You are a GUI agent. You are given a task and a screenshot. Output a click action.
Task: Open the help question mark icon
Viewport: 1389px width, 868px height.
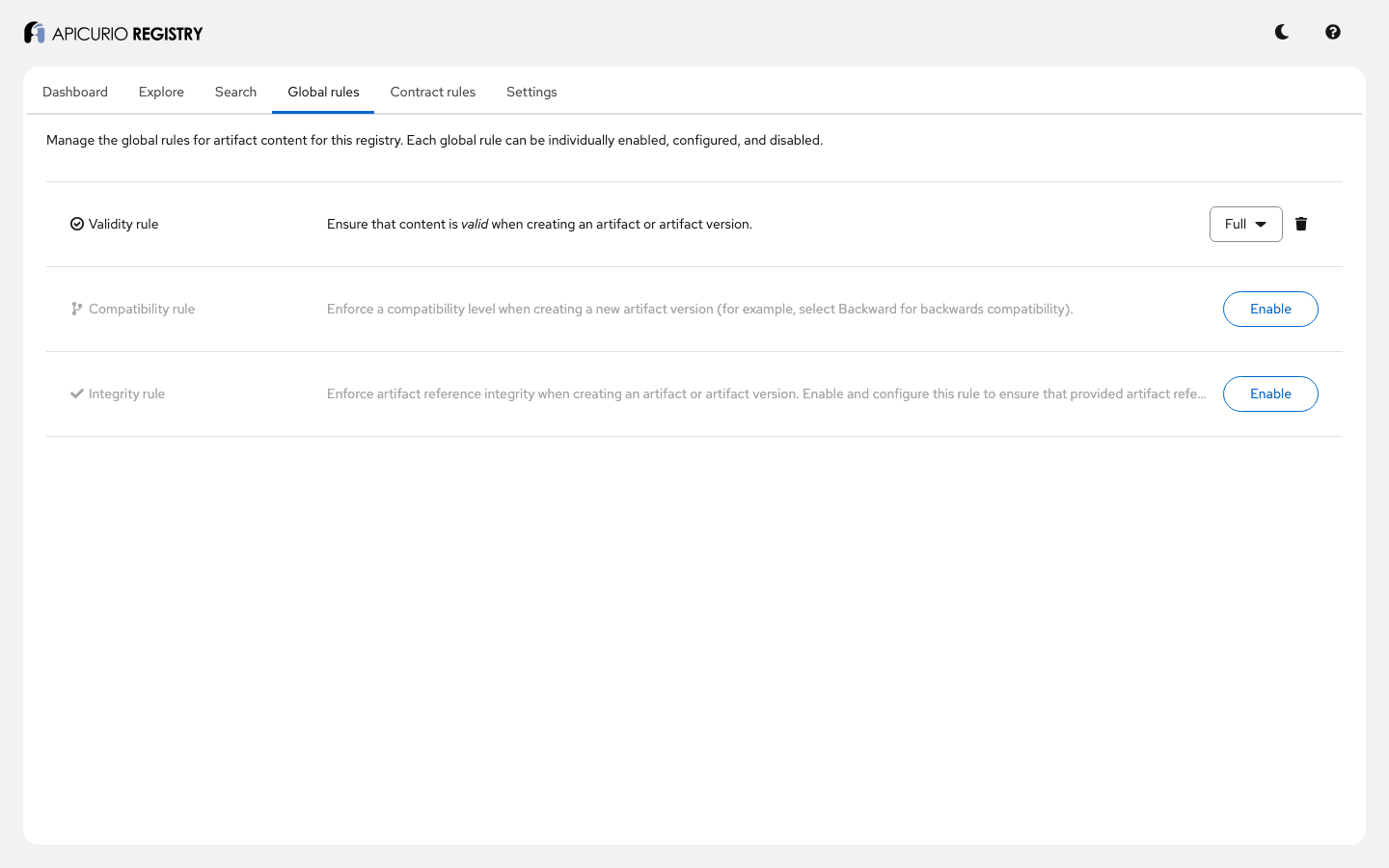click(x=1333, y=32)
